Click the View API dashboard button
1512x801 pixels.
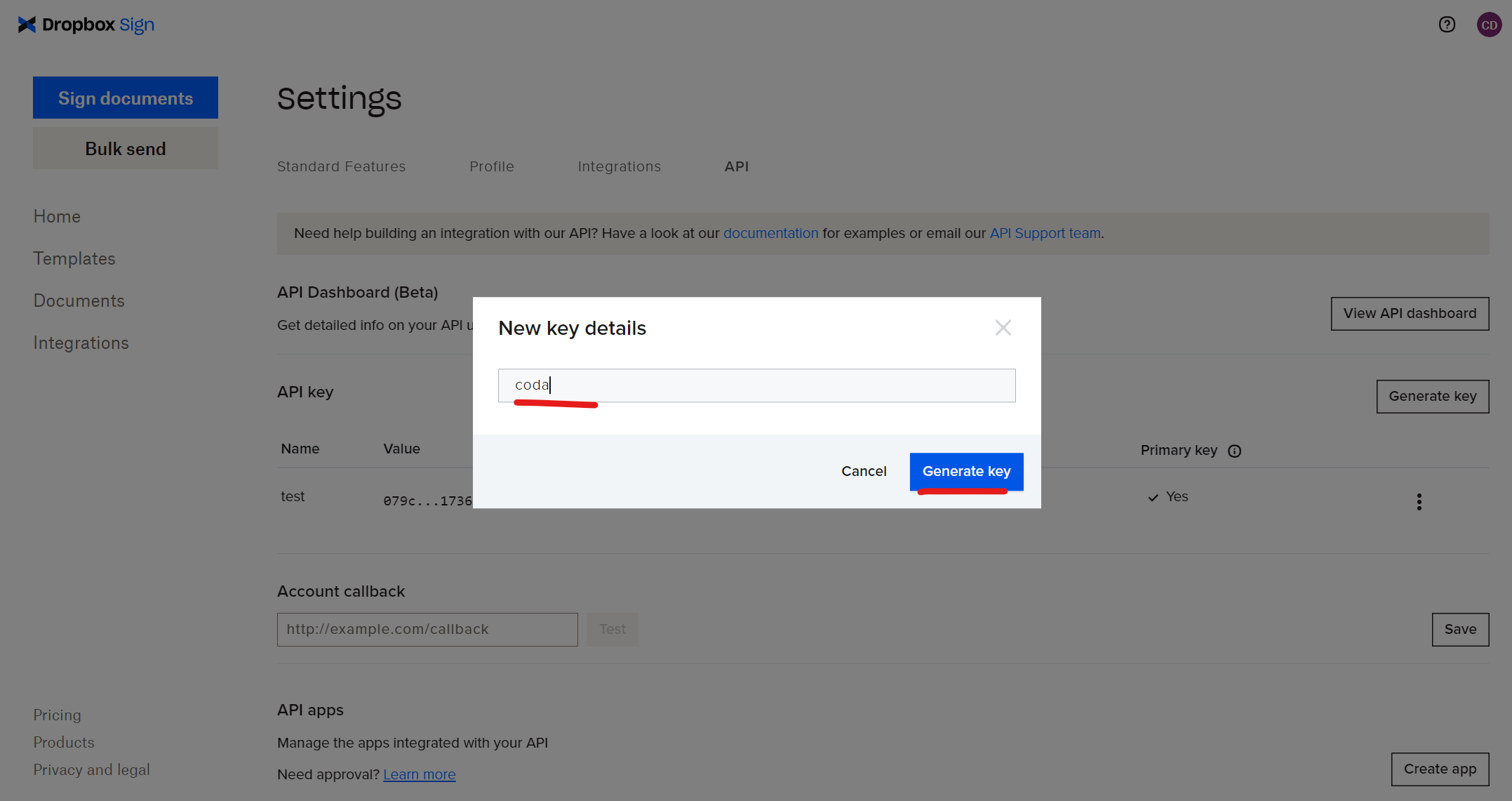1409,313
